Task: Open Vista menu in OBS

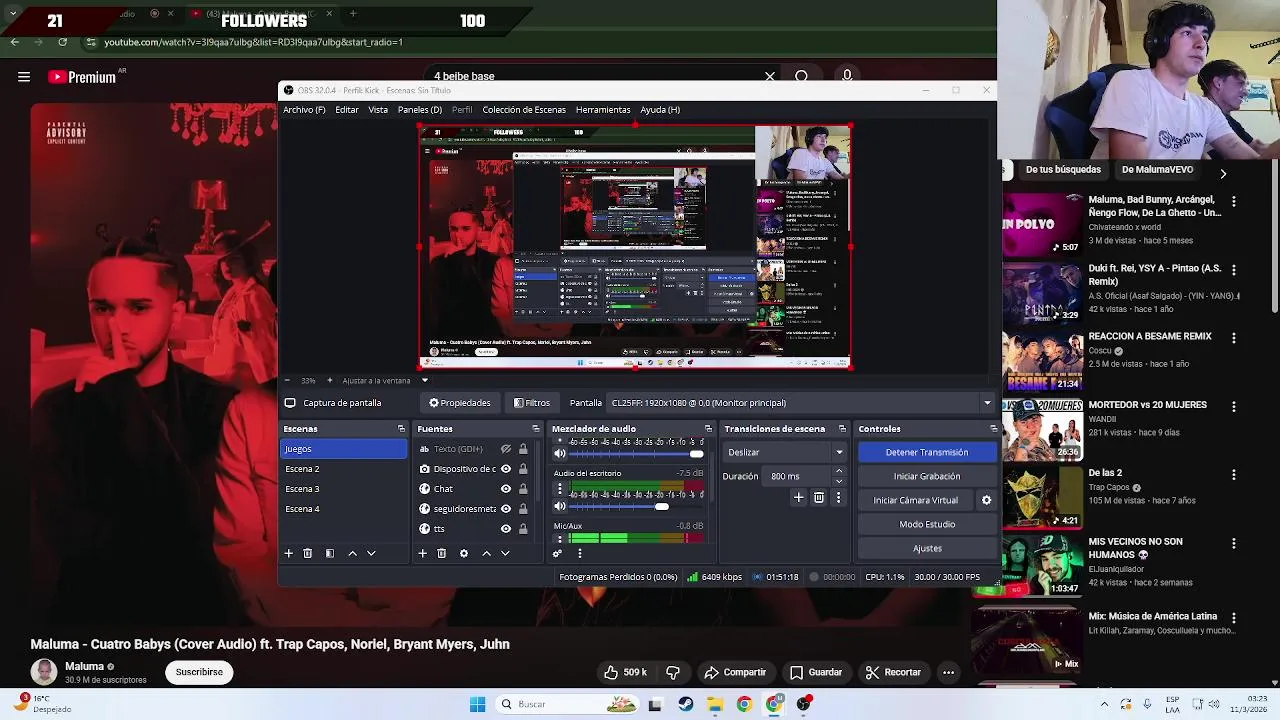Action: [x=378, y=110]
